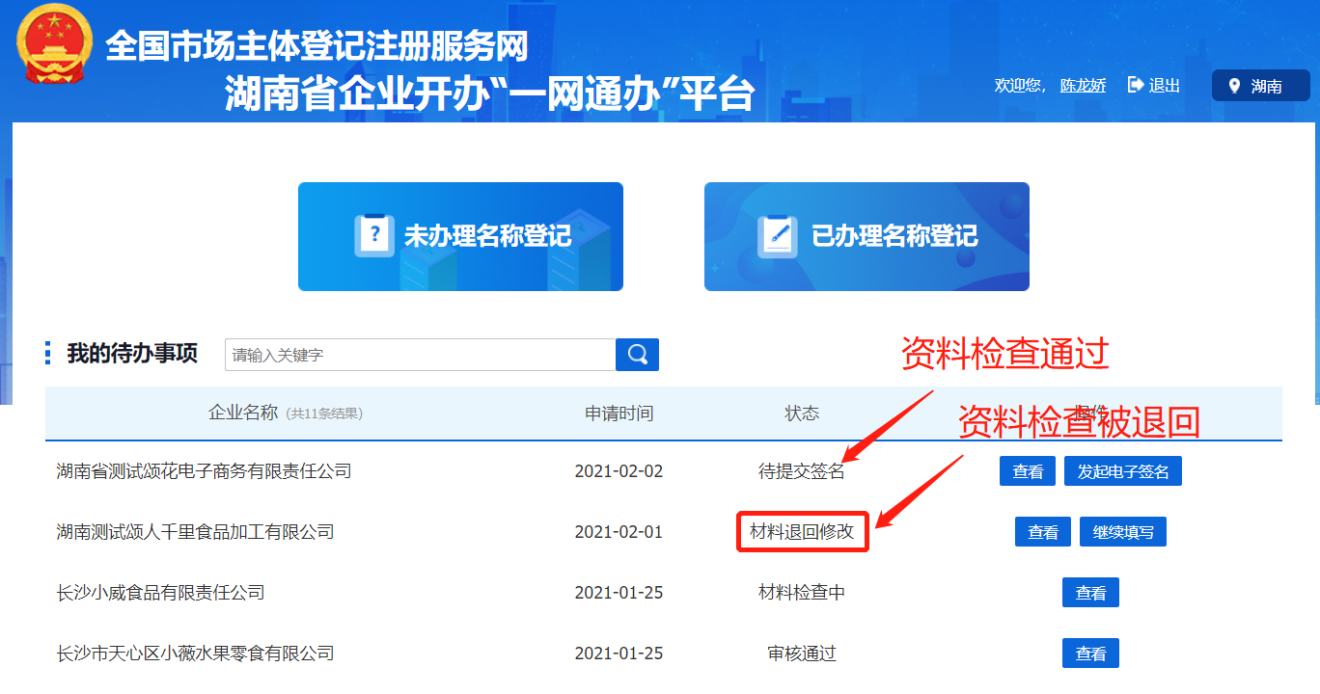
Task: Click the site title 全国市场主体登记注册服务网
Action: pos(316,46)
